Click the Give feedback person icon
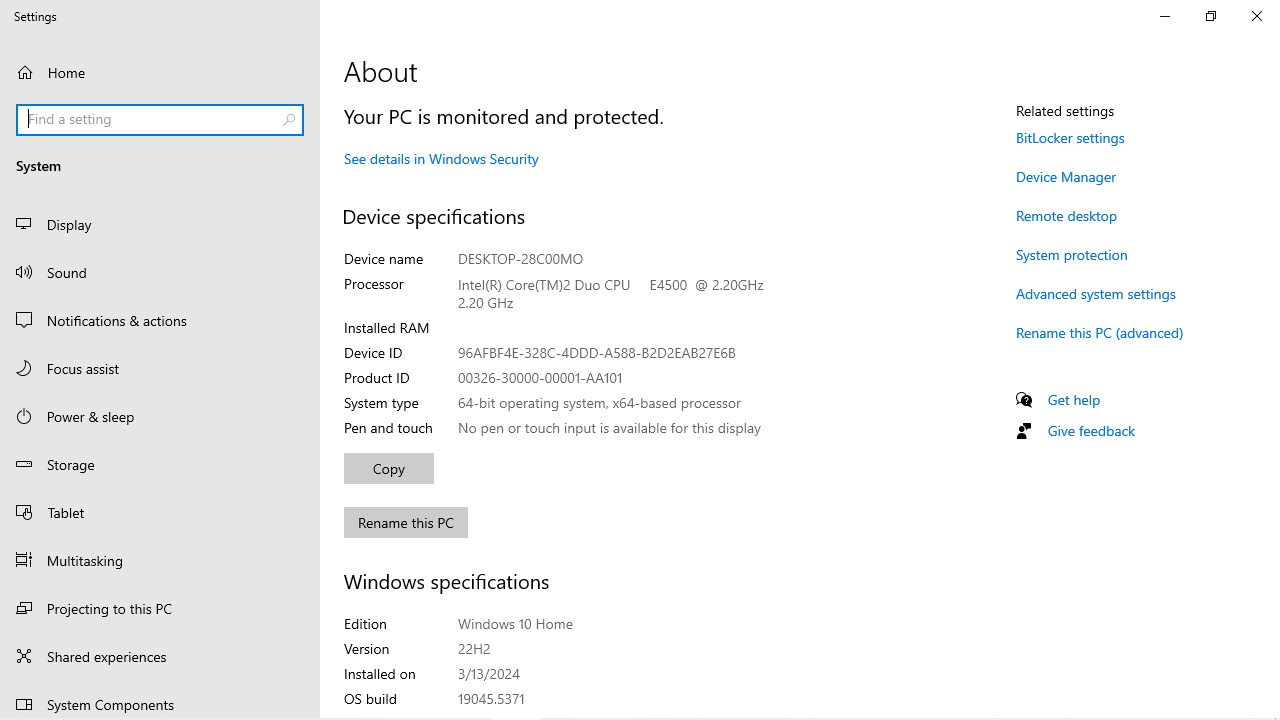Screen dimensions: 1280x720 point(1024,431)
